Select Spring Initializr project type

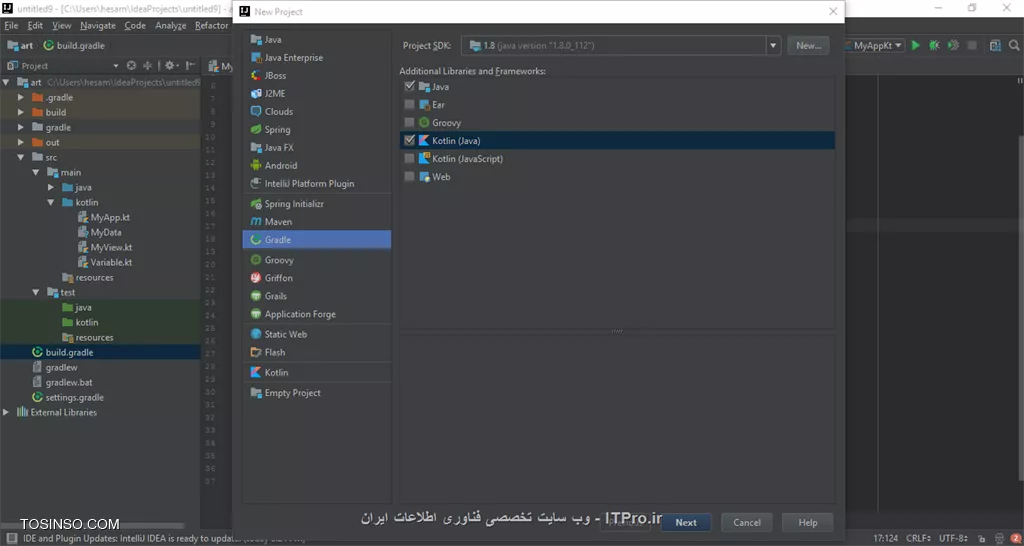pyautogui.click(x=317, y=204)
